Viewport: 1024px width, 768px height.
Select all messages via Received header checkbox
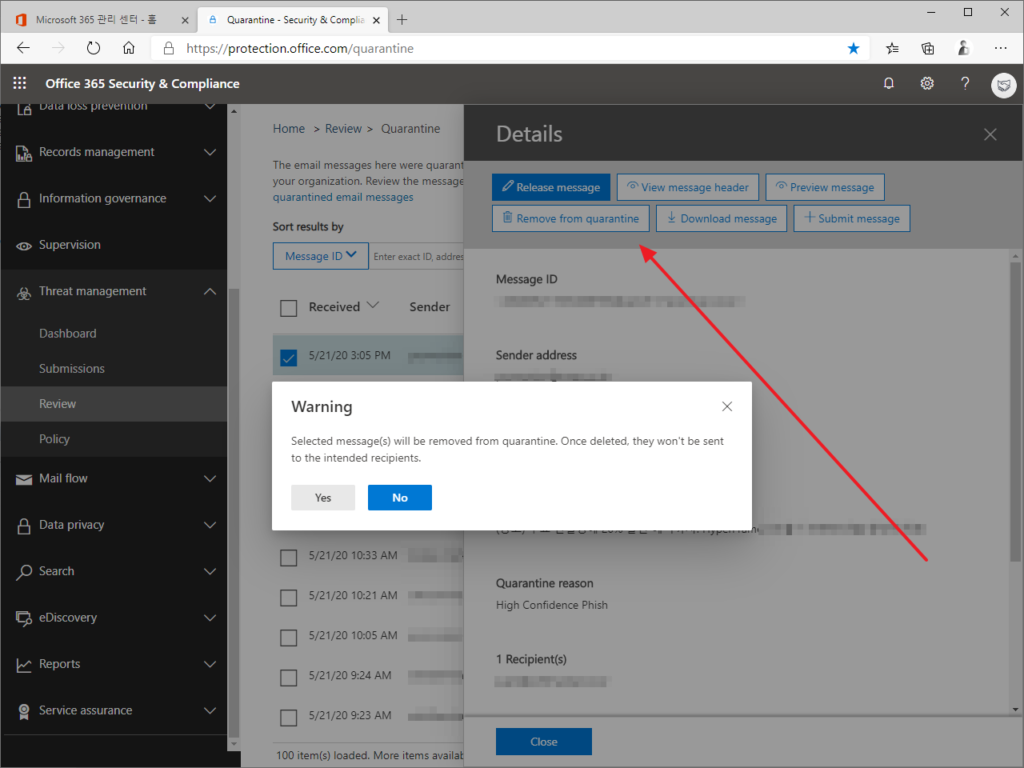[x=289, y=307]
